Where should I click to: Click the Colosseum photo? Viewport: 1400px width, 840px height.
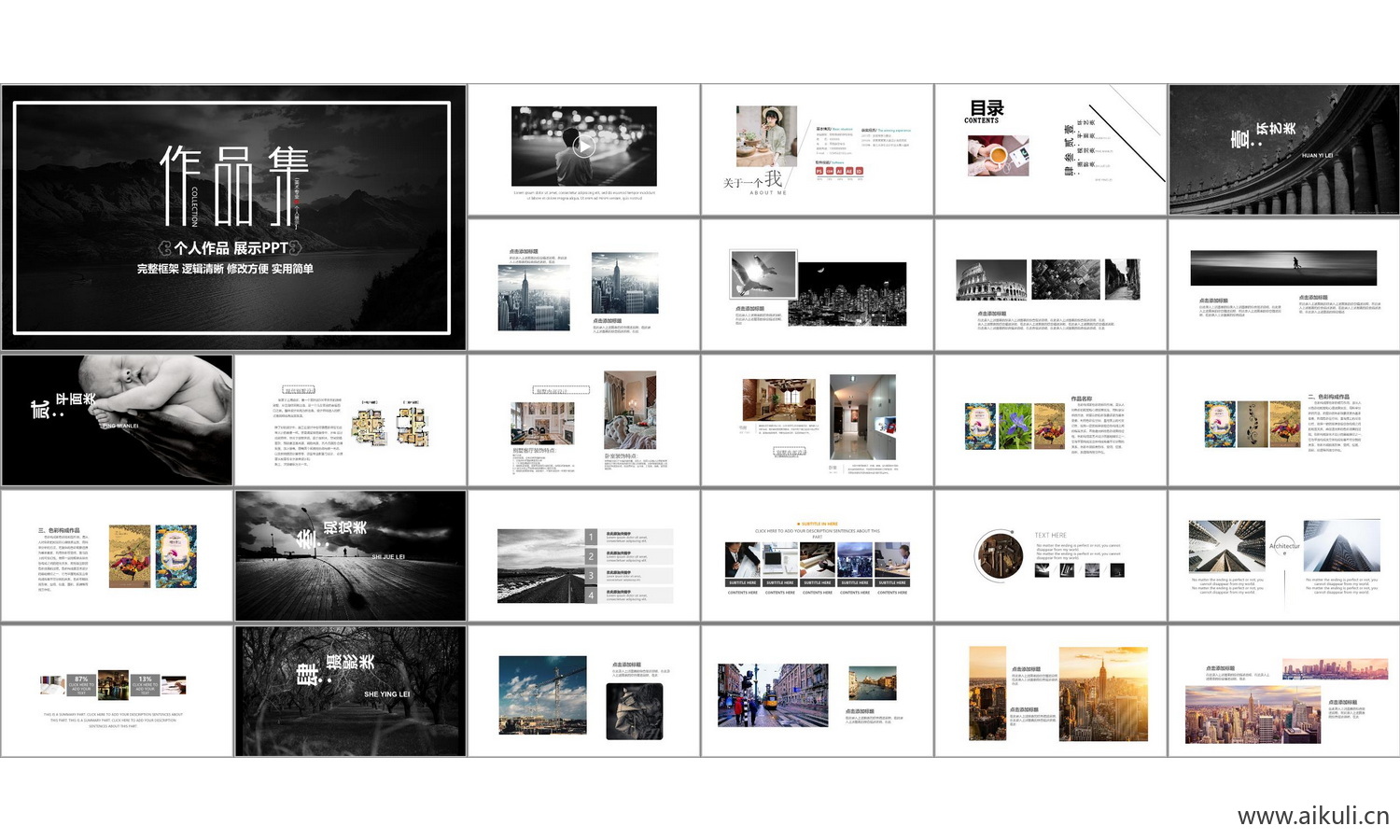pyautogui.click(x=990, y=280)
